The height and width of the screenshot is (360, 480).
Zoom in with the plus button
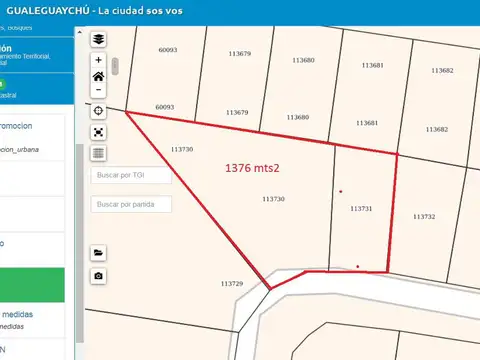98,60
